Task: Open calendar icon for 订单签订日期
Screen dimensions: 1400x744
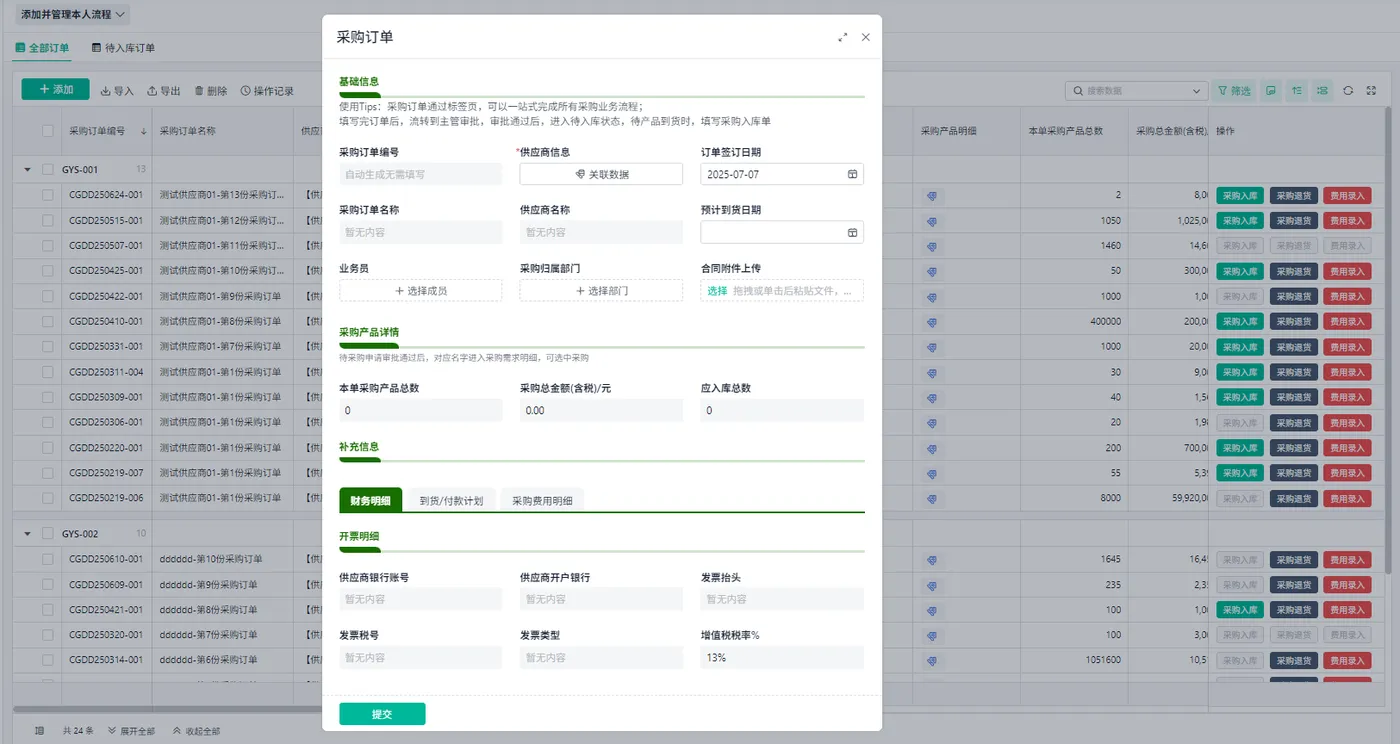Action: 853,174
